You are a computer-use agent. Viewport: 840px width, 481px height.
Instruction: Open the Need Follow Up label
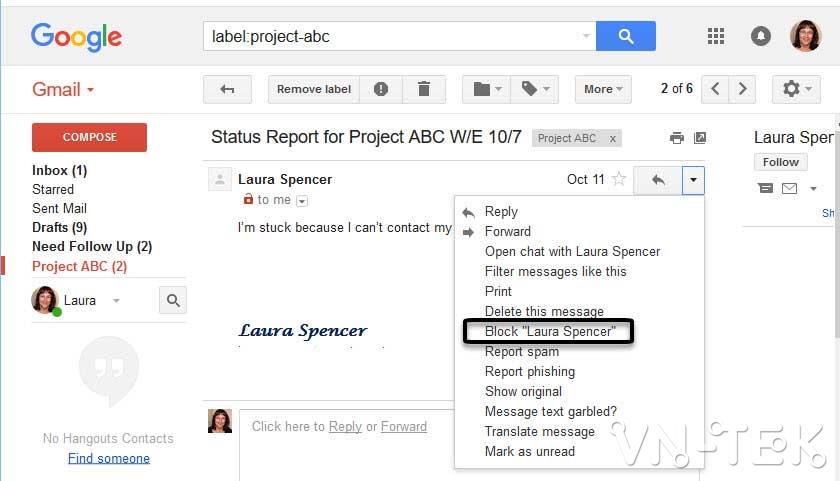click(x=92, y=246)
